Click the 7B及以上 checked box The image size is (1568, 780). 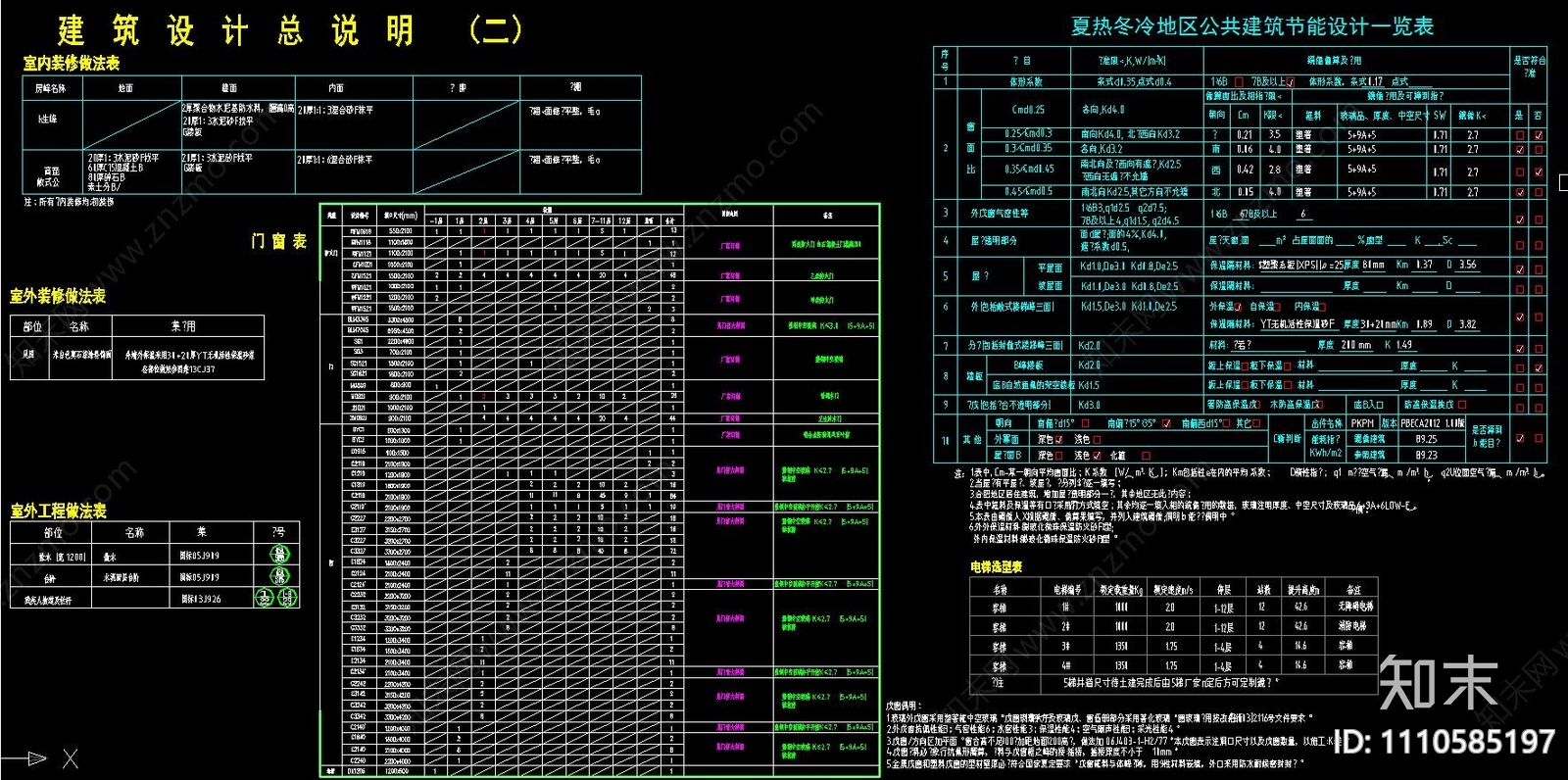tap(1290, 82)
